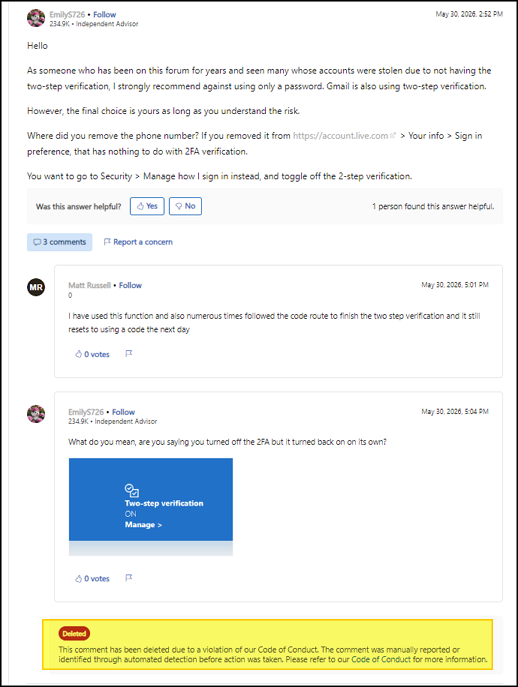Click the thumbs-up Yes helpful button

tap(147, 206)
